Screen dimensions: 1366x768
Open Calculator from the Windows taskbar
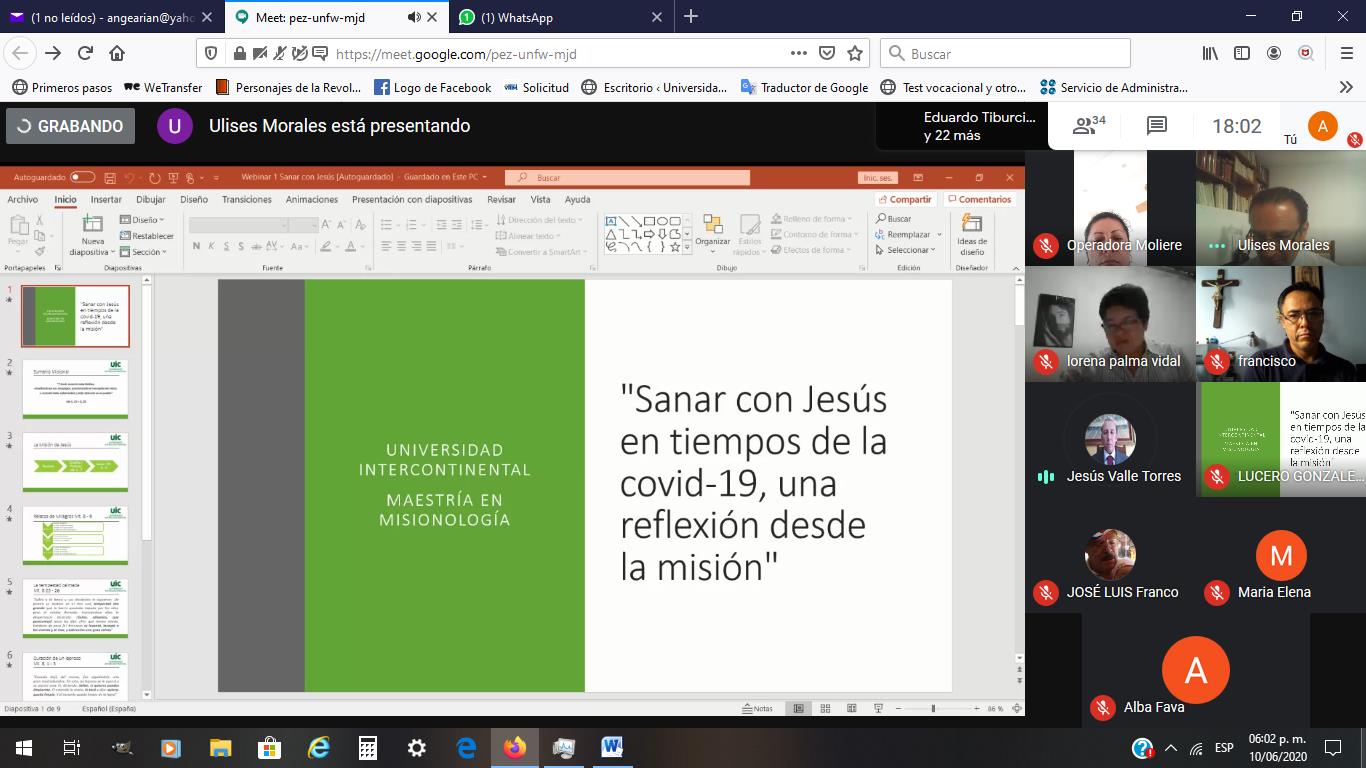[x=368, y=747]
